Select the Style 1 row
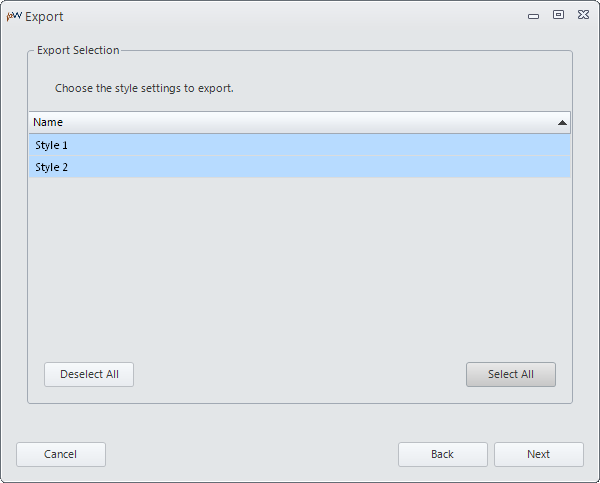The height and width of the screenshot is (483, 600). [299, 145]
